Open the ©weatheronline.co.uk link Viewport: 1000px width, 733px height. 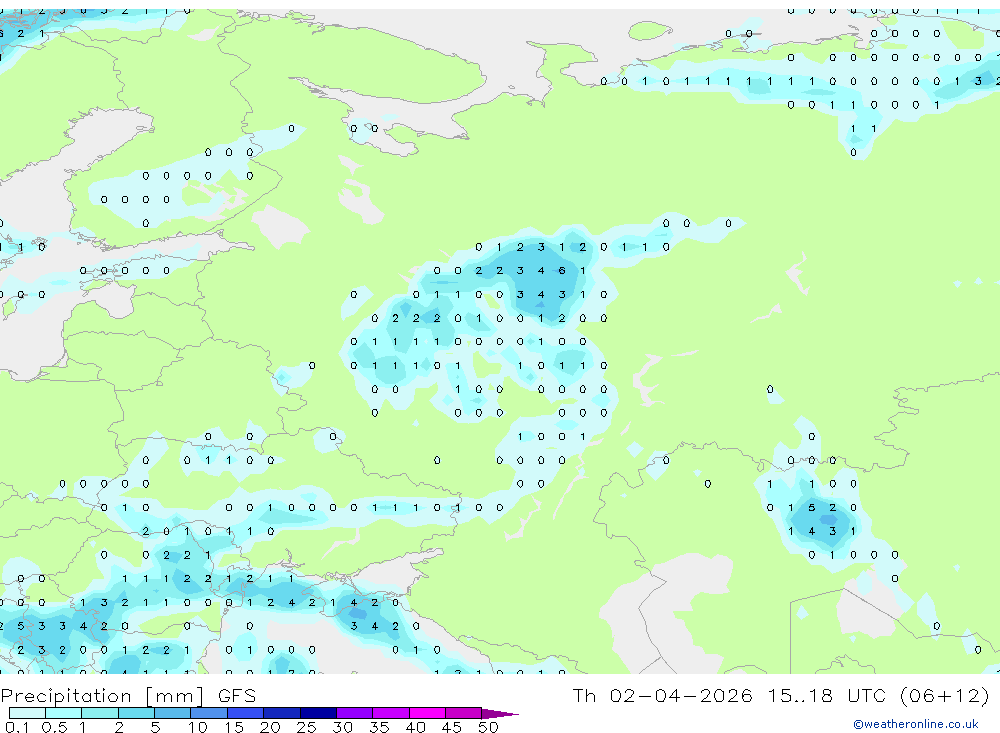click(915, 724)
